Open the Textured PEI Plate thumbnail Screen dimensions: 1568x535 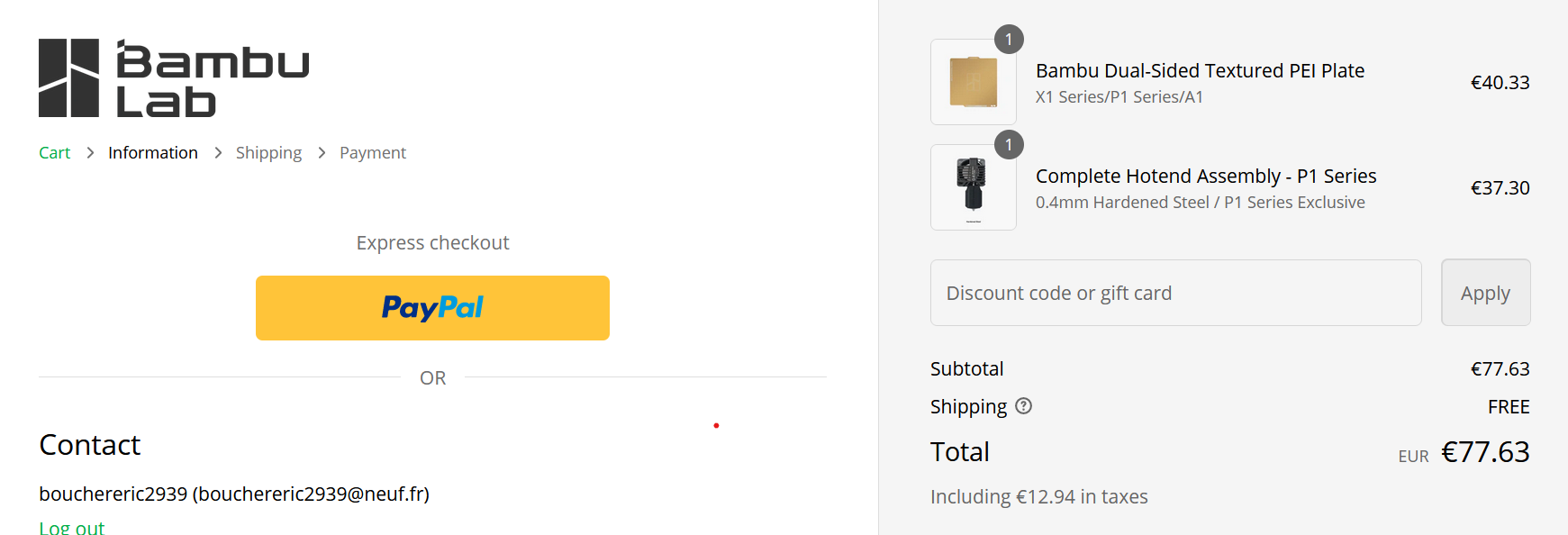coord(973,82)
